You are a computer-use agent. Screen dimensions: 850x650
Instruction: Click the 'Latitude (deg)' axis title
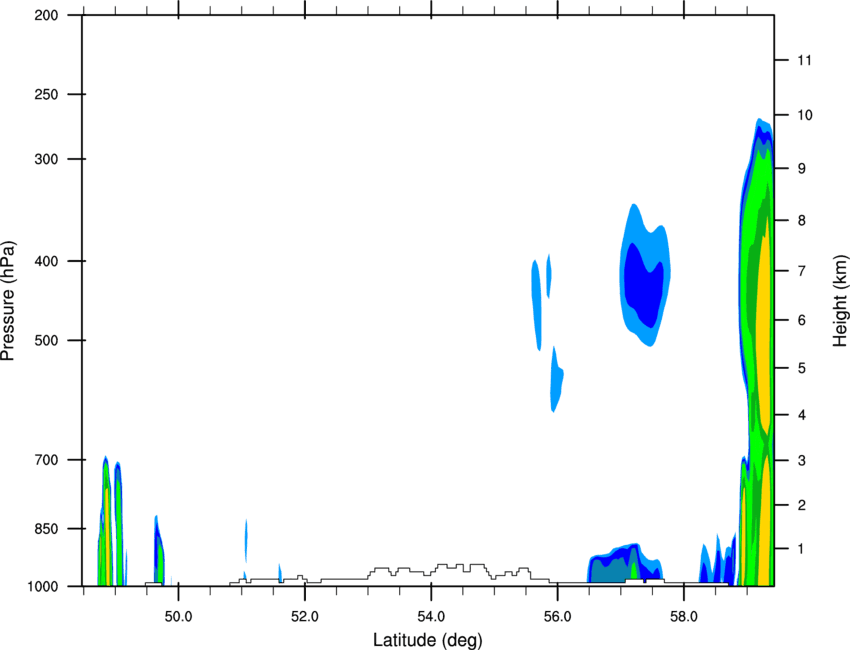coord(428,640)
